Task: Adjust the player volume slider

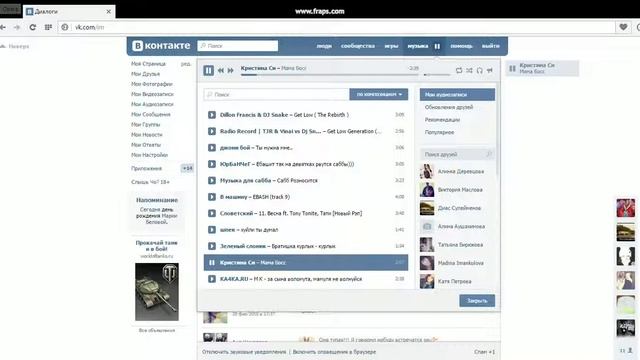Action: point(437,75)
